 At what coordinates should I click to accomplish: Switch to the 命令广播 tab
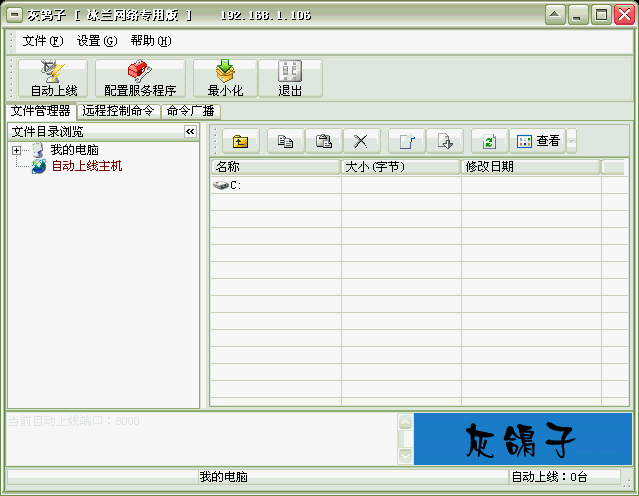coord(190,111)
